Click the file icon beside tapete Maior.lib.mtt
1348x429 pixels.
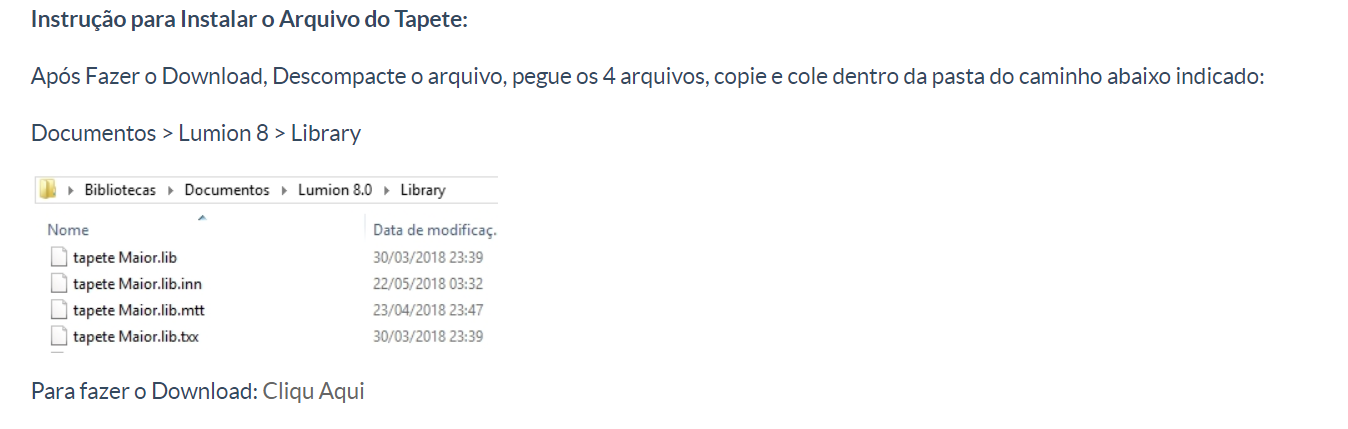pos(60,310)
